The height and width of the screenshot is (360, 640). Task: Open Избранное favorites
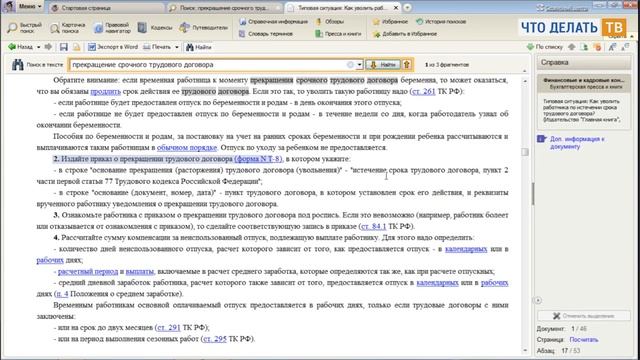pos(390,22)
